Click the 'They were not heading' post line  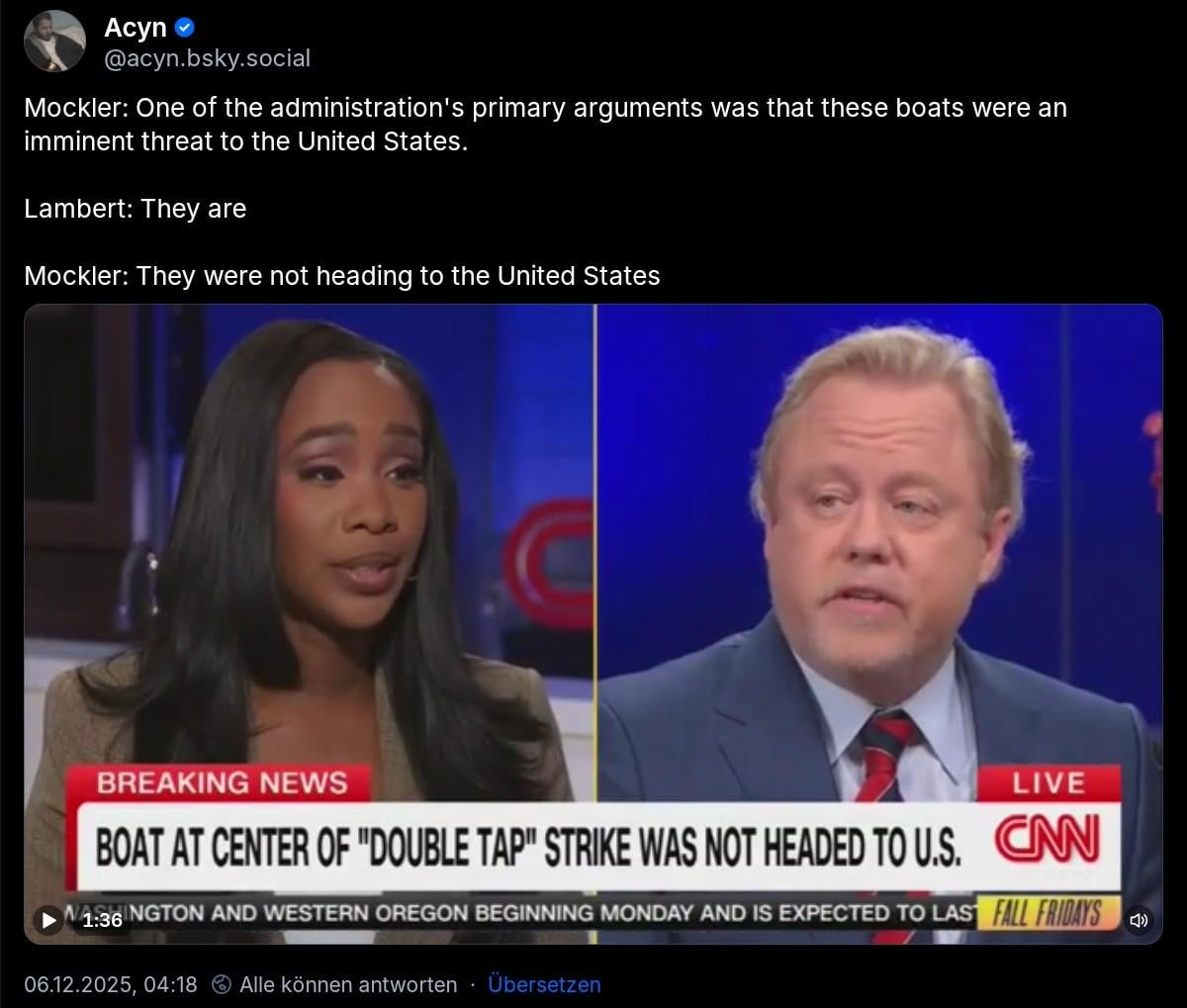(x=341, y=275)
